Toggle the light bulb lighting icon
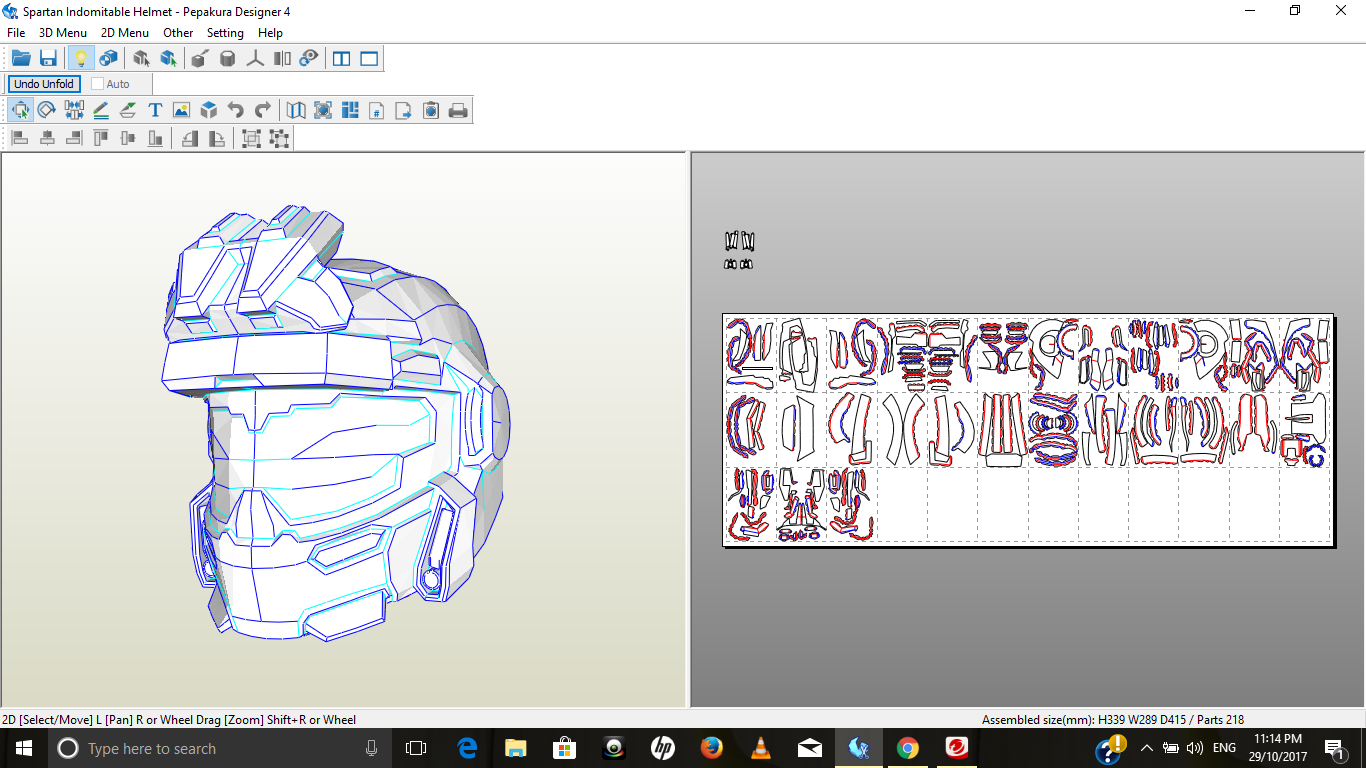Screen dimensions: 1366x768 81,59
